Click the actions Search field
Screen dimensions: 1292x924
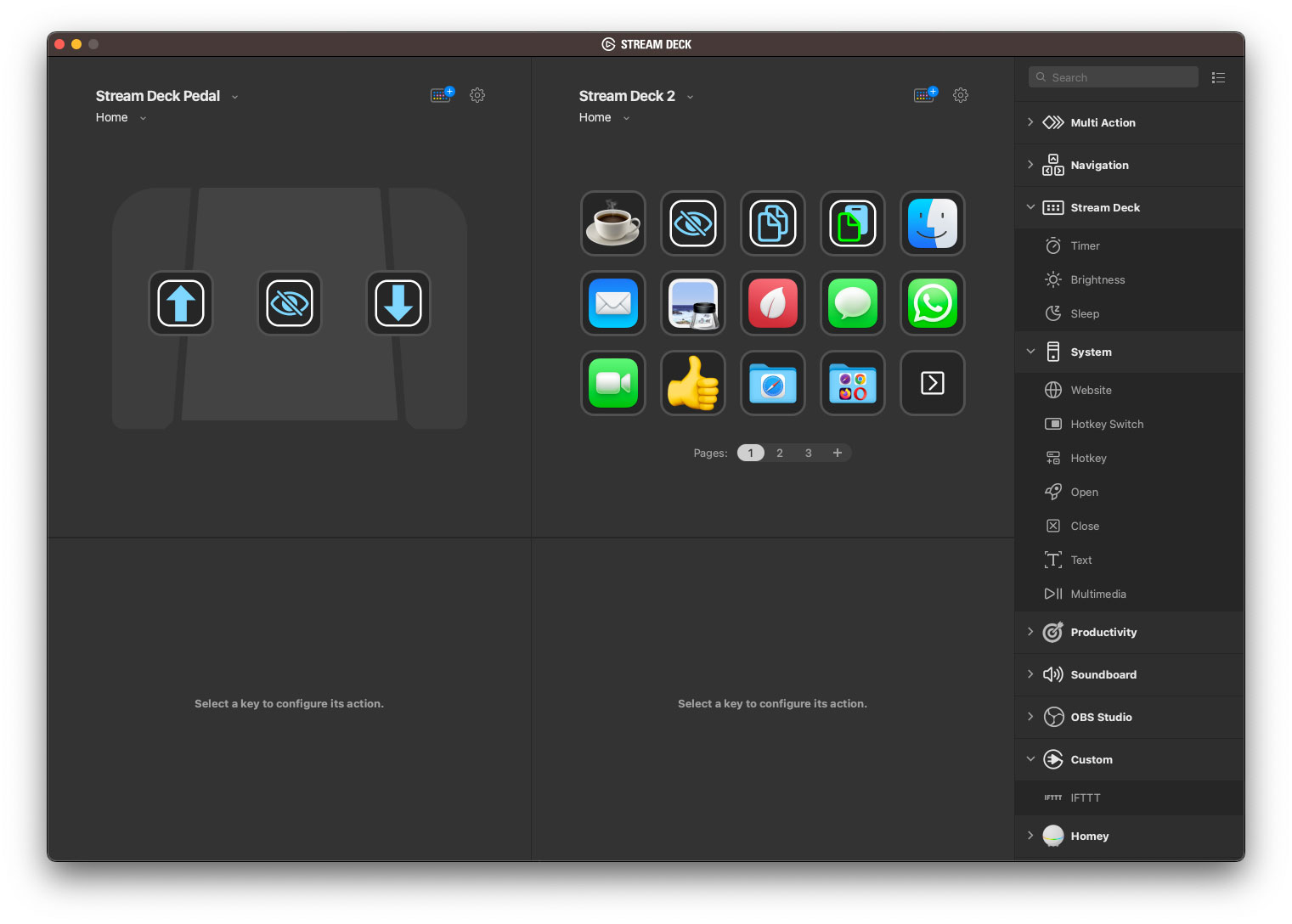(1113, 77)
